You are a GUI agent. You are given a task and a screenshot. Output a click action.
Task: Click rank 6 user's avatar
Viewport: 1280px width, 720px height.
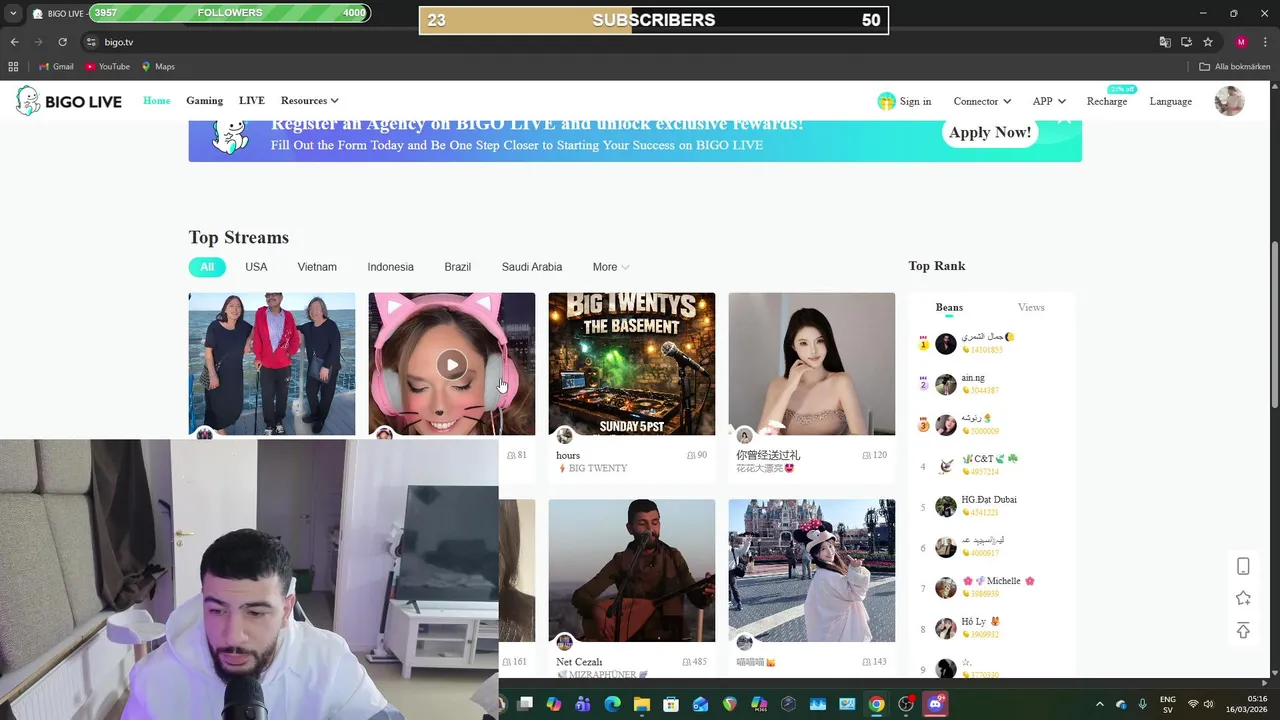click(x=946, y=547)
